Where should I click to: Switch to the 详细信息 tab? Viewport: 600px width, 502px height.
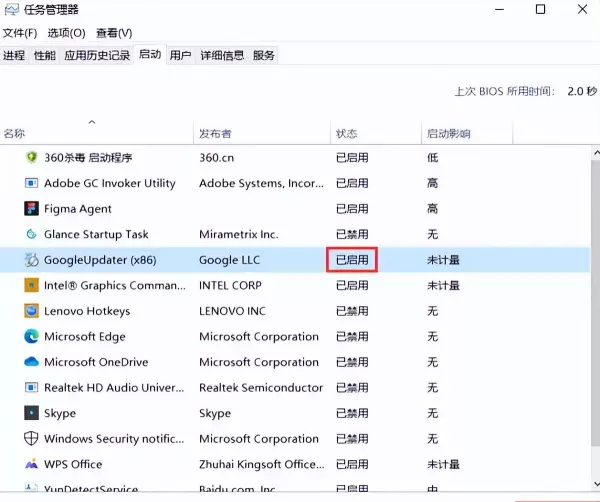[x=222, y=55]
